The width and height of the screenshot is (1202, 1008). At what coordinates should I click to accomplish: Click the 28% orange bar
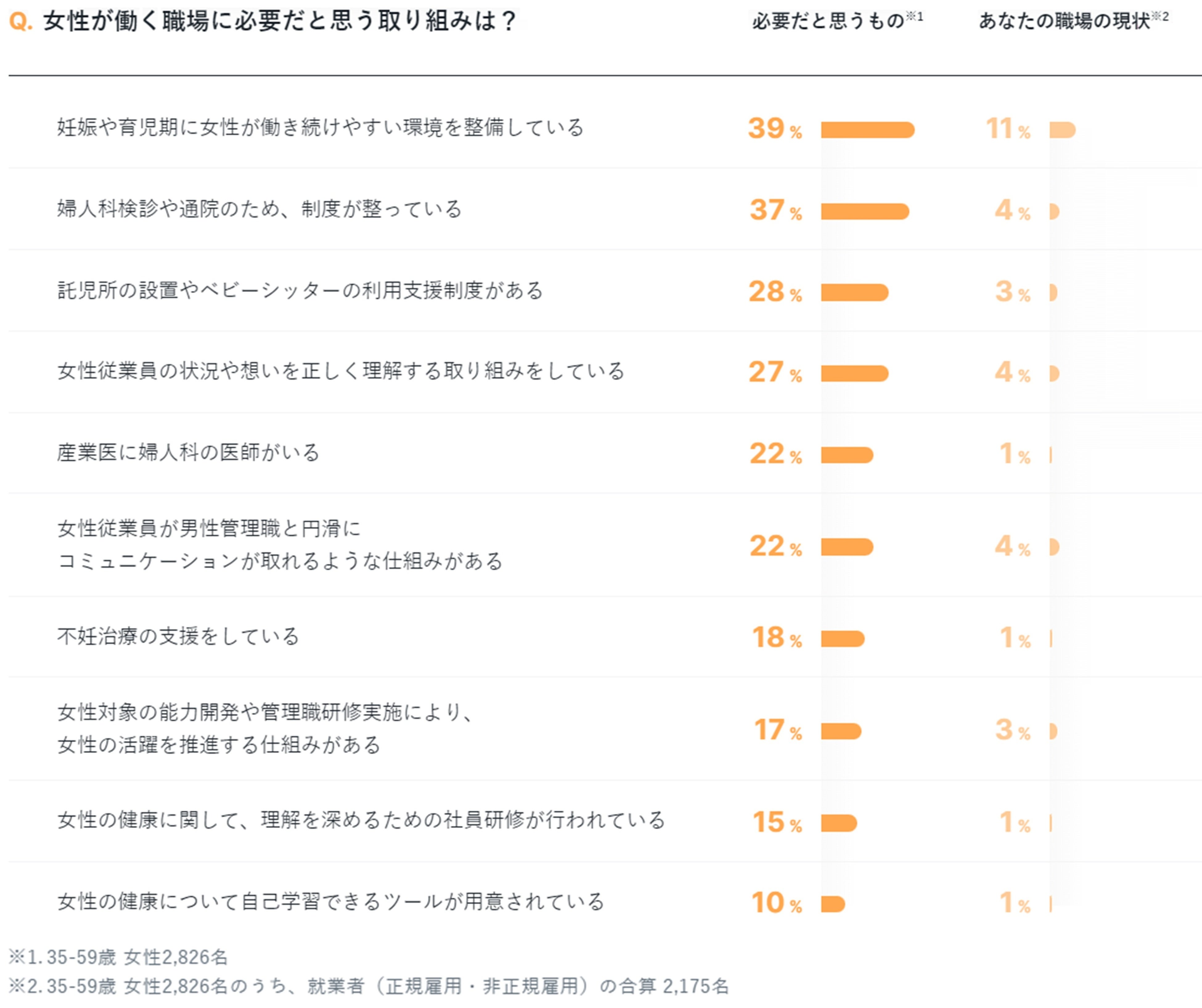[854, 292]
